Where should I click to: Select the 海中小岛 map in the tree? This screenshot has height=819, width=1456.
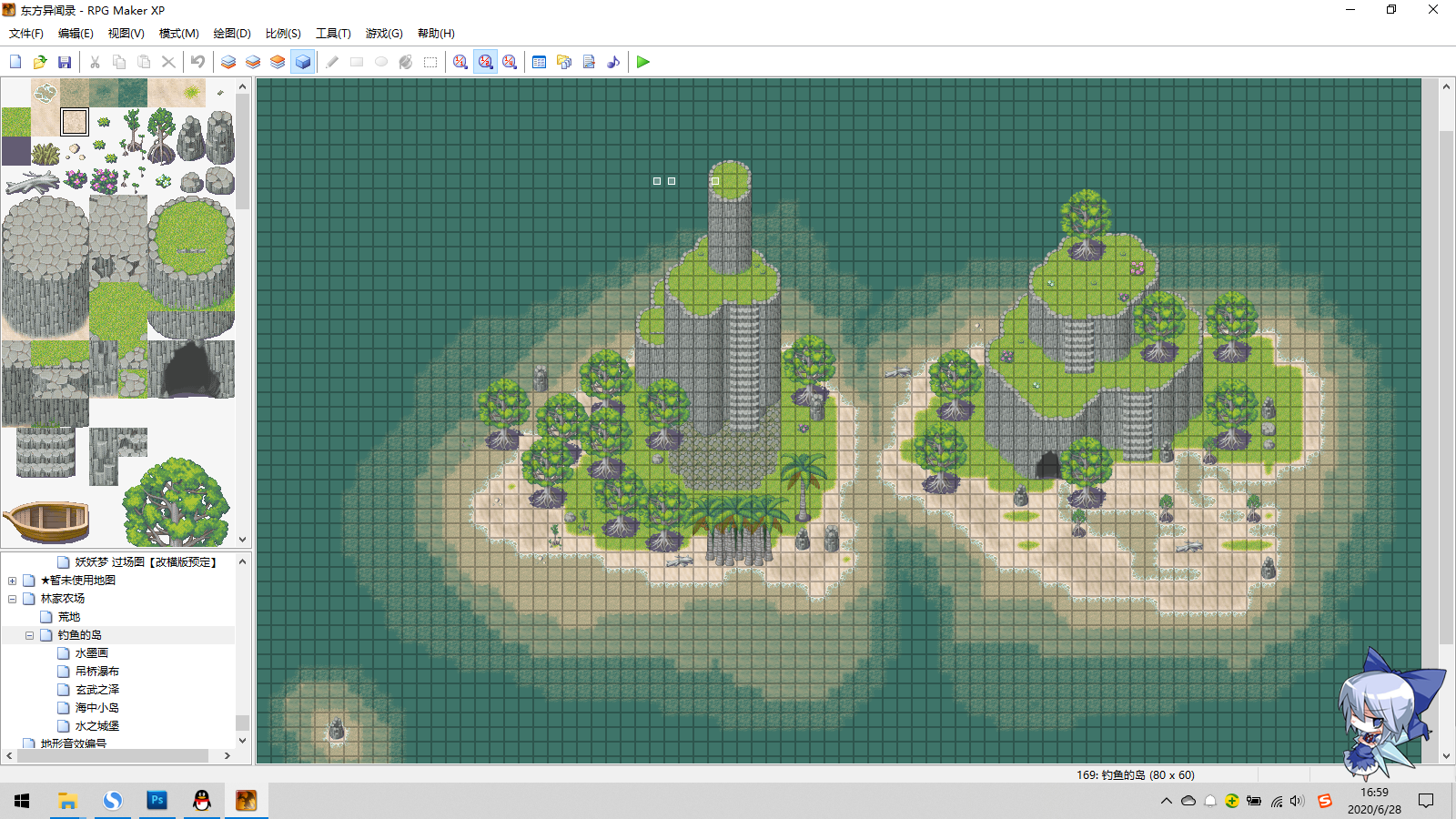click(97, 708)
